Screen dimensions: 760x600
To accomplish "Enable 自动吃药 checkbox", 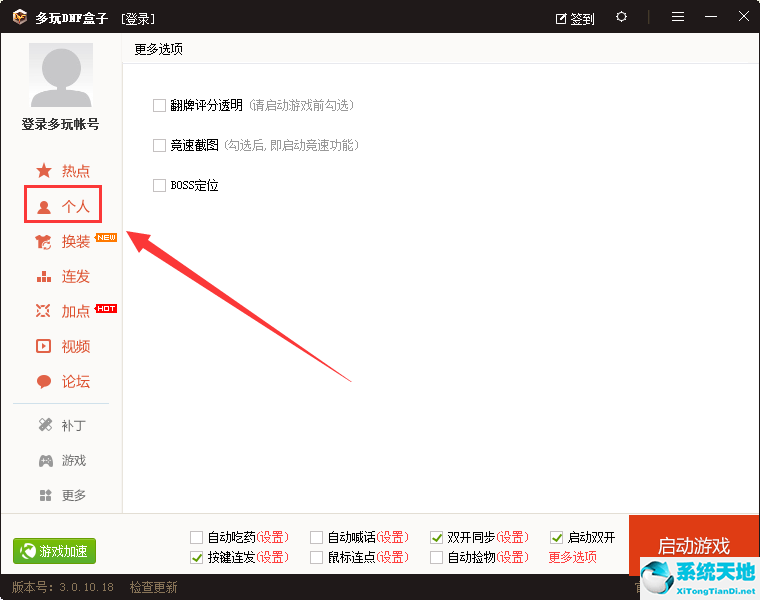I will [x=196, y=537].
